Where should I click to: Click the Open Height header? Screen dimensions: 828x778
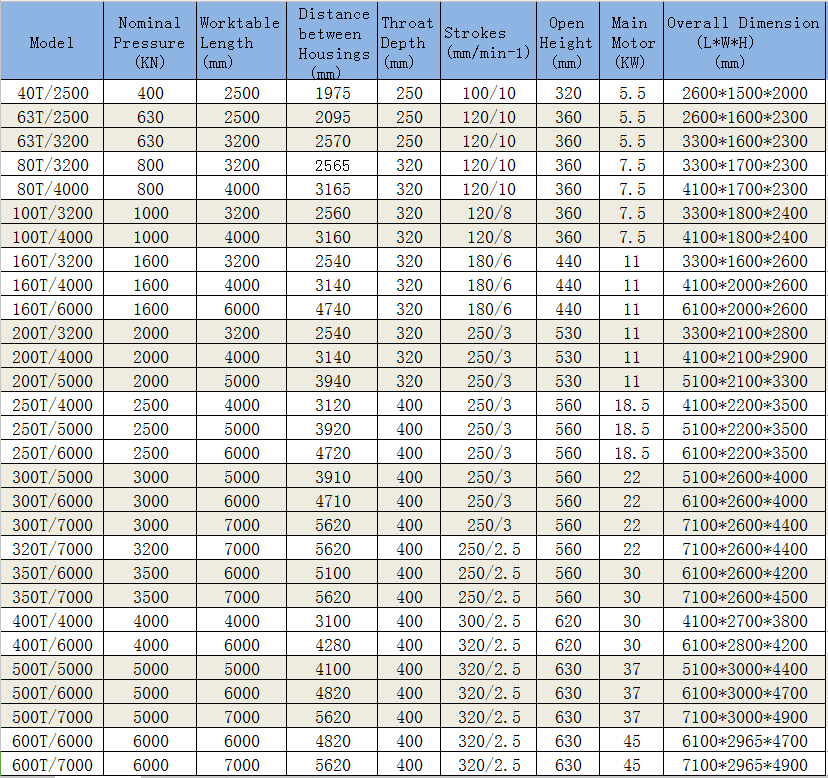click(x=566, y=42)
